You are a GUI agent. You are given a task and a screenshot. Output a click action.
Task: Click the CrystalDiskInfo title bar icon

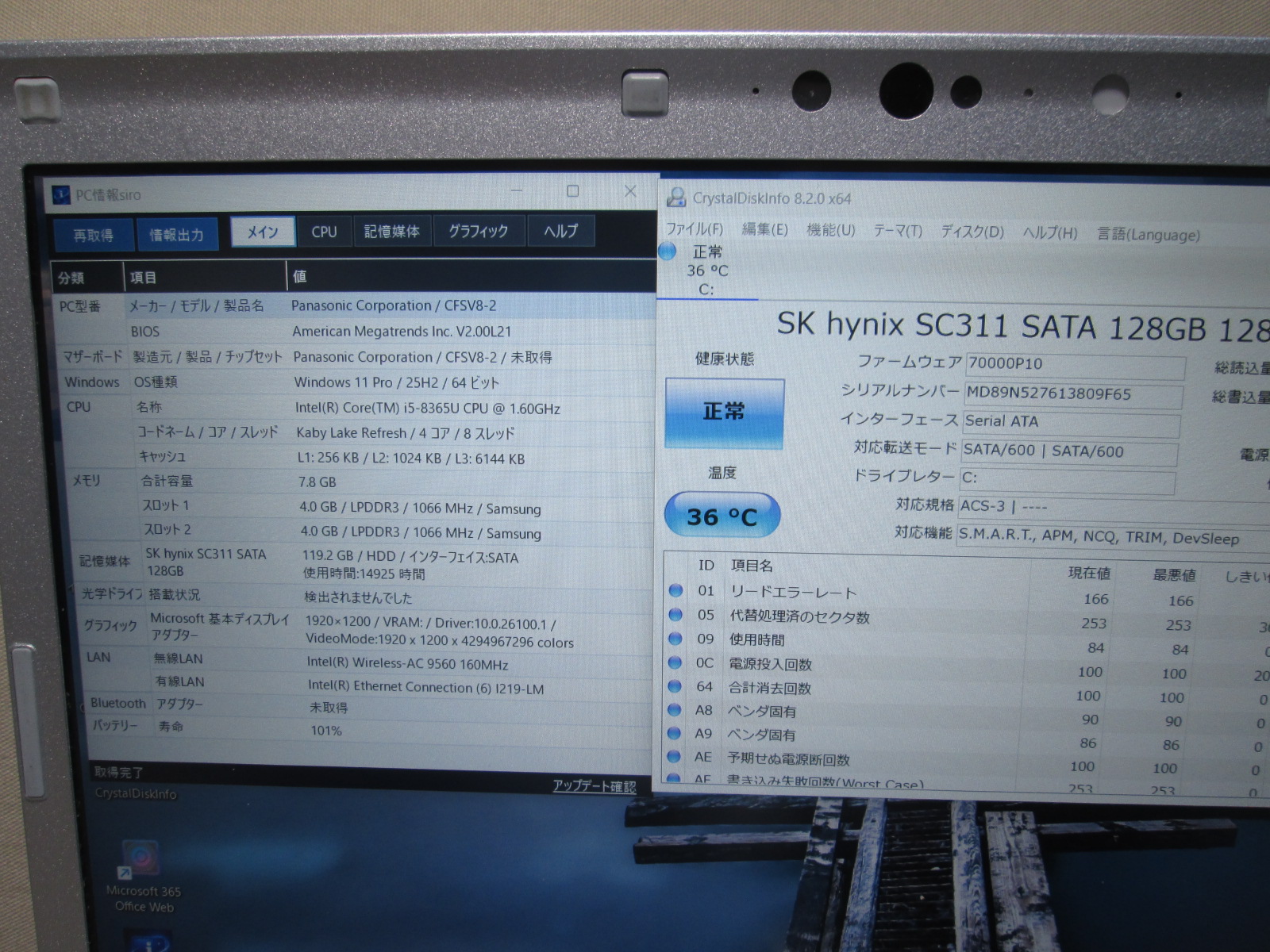(676, 198)
